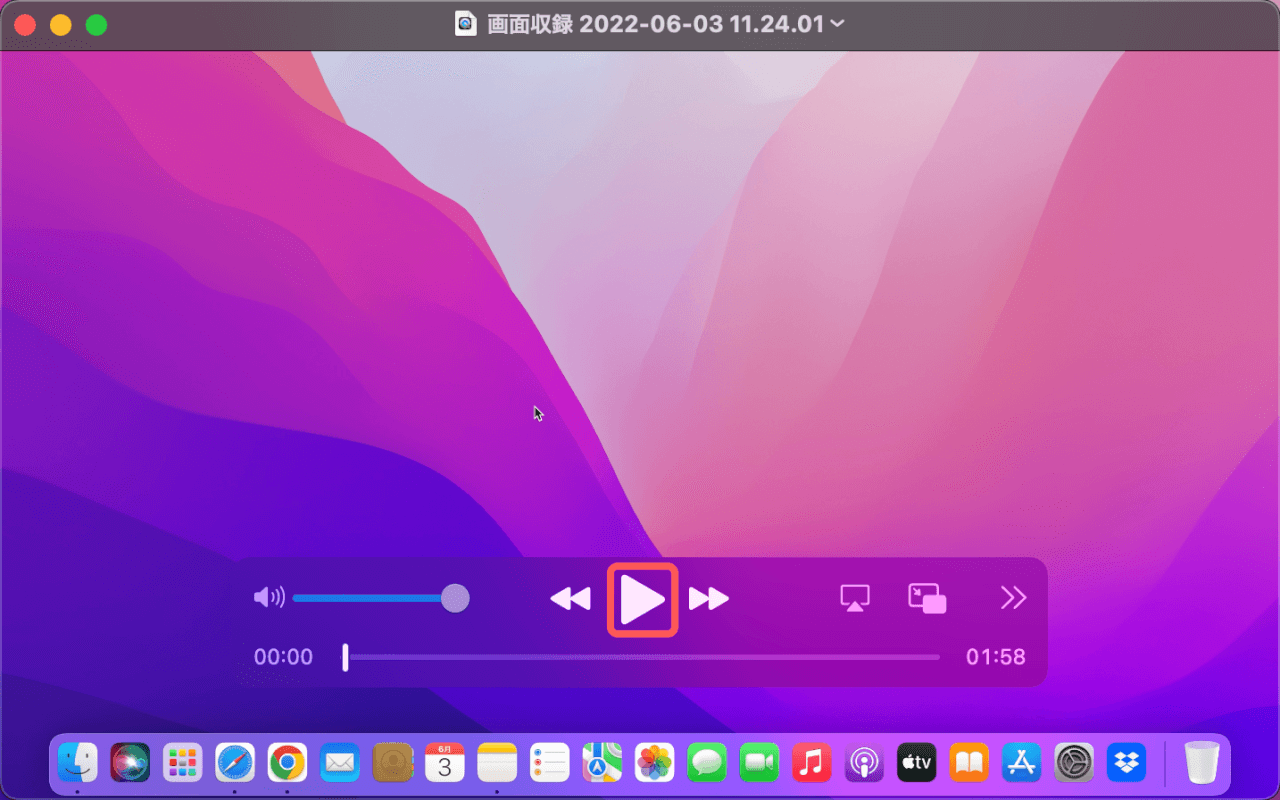Enter full screen with the green button
The height and width of the screenshot is (800, 1280).
click(x=96, y=25)
